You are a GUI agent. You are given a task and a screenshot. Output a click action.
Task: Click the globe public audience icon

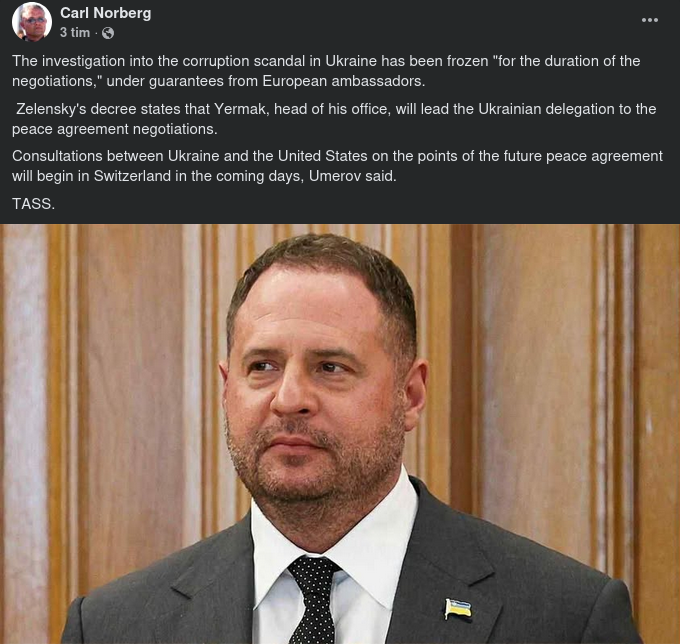click(108, 33)
